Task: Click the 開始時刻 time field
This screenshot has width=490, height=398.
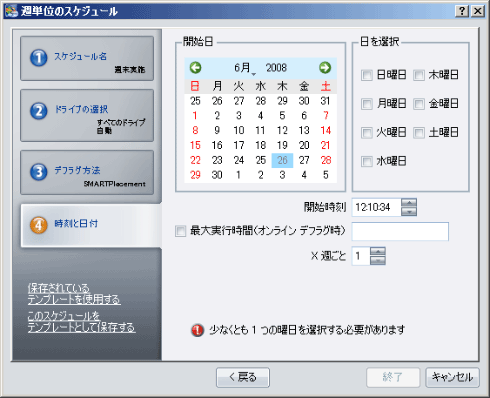Action: (x=376, y=207)
